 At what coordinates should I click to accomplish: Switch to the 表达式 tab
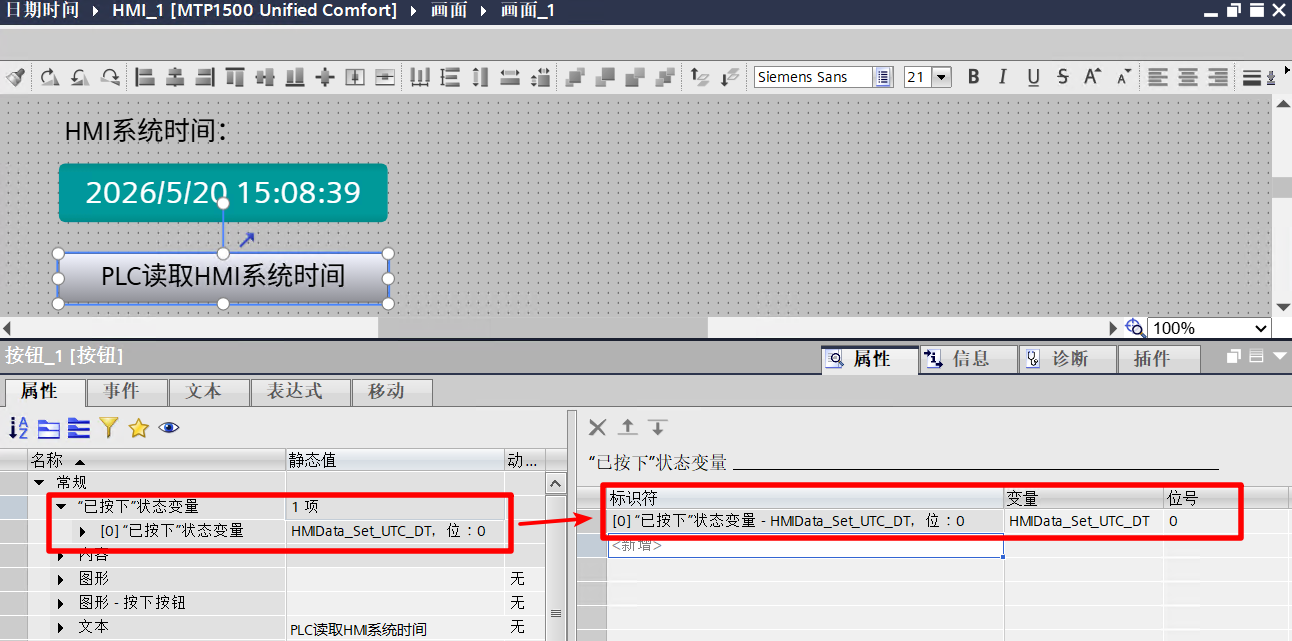tap(294, 391)
